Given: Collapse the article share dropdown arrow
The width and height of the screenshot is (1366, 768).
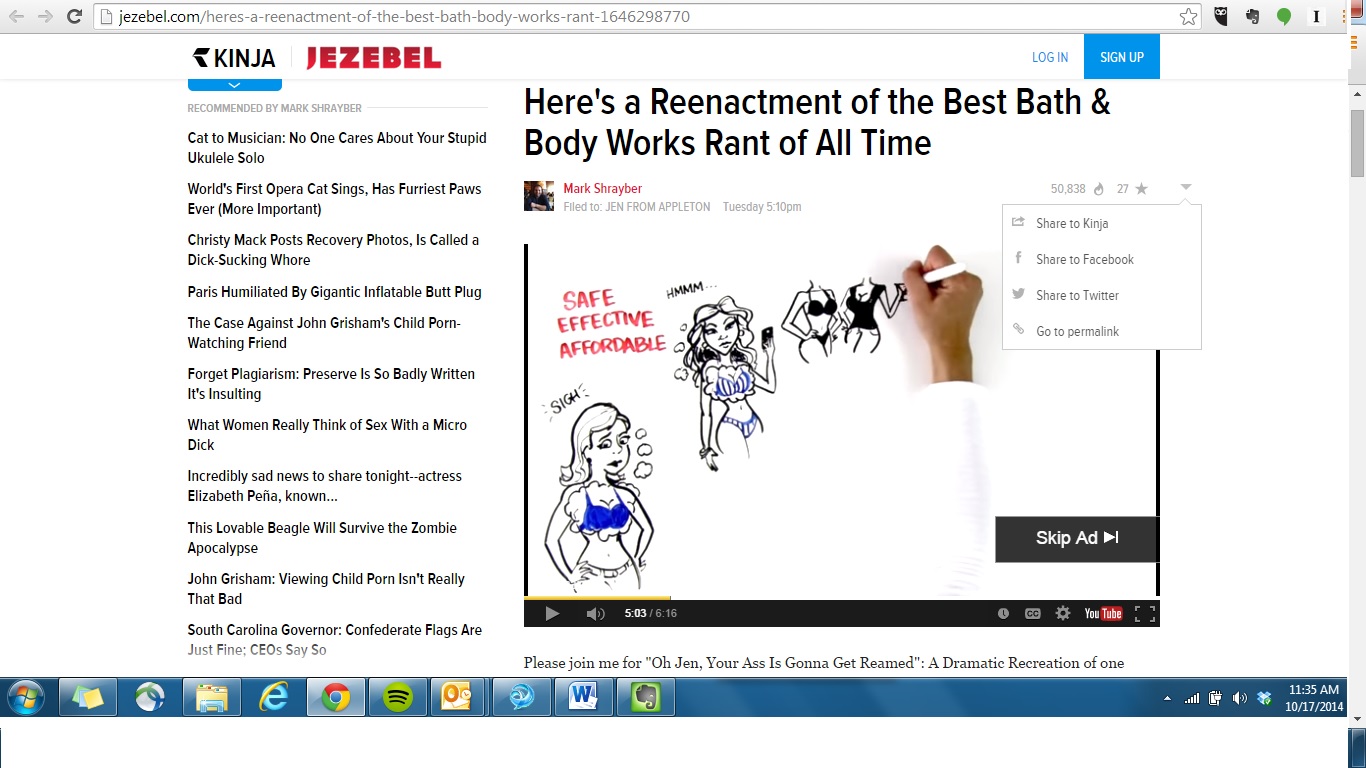Looking at the screenshot, I should (1185, 187).
